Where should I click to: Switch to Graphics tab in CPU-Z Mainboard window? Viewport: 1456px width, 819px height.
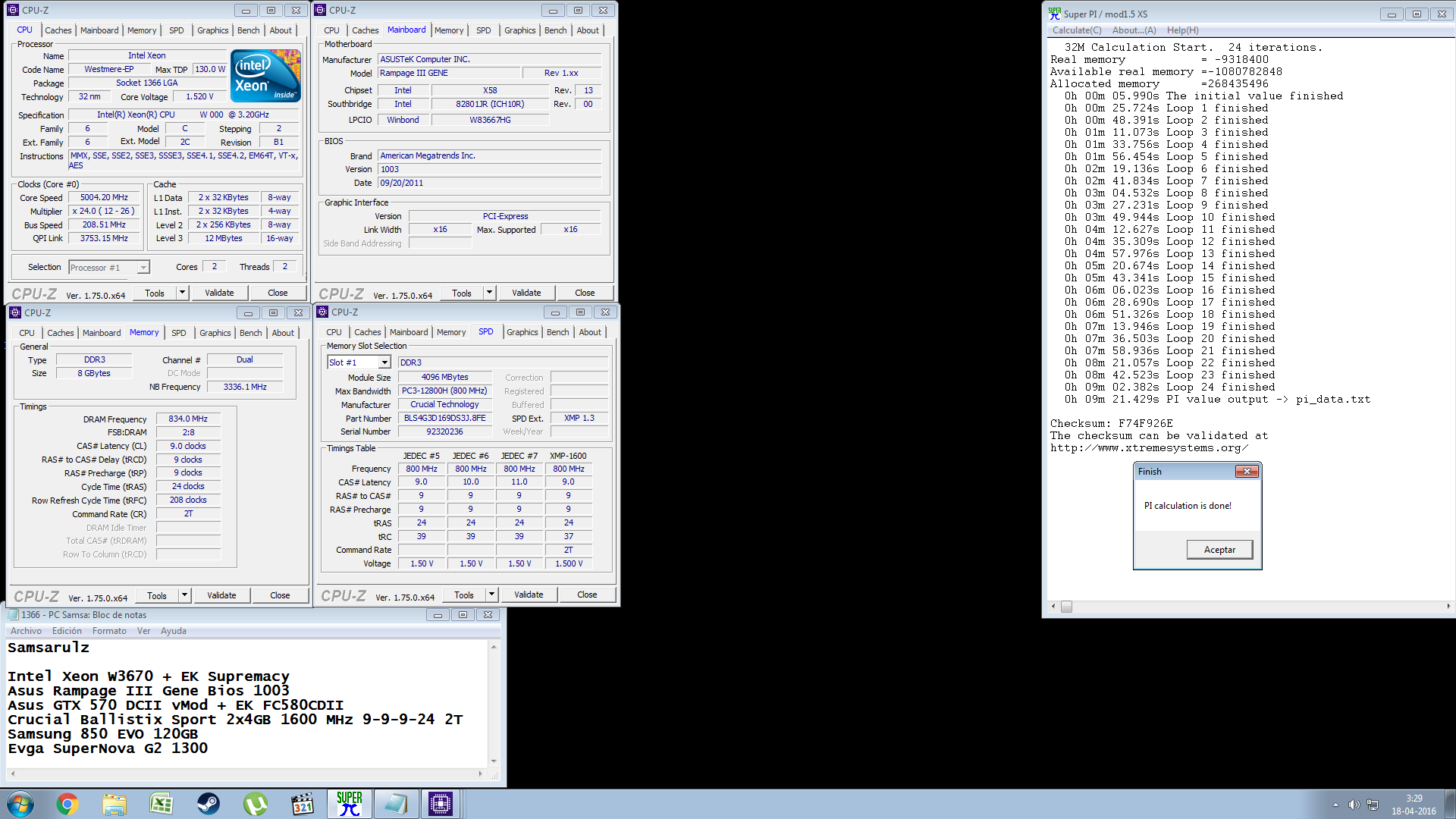point(519,30)
